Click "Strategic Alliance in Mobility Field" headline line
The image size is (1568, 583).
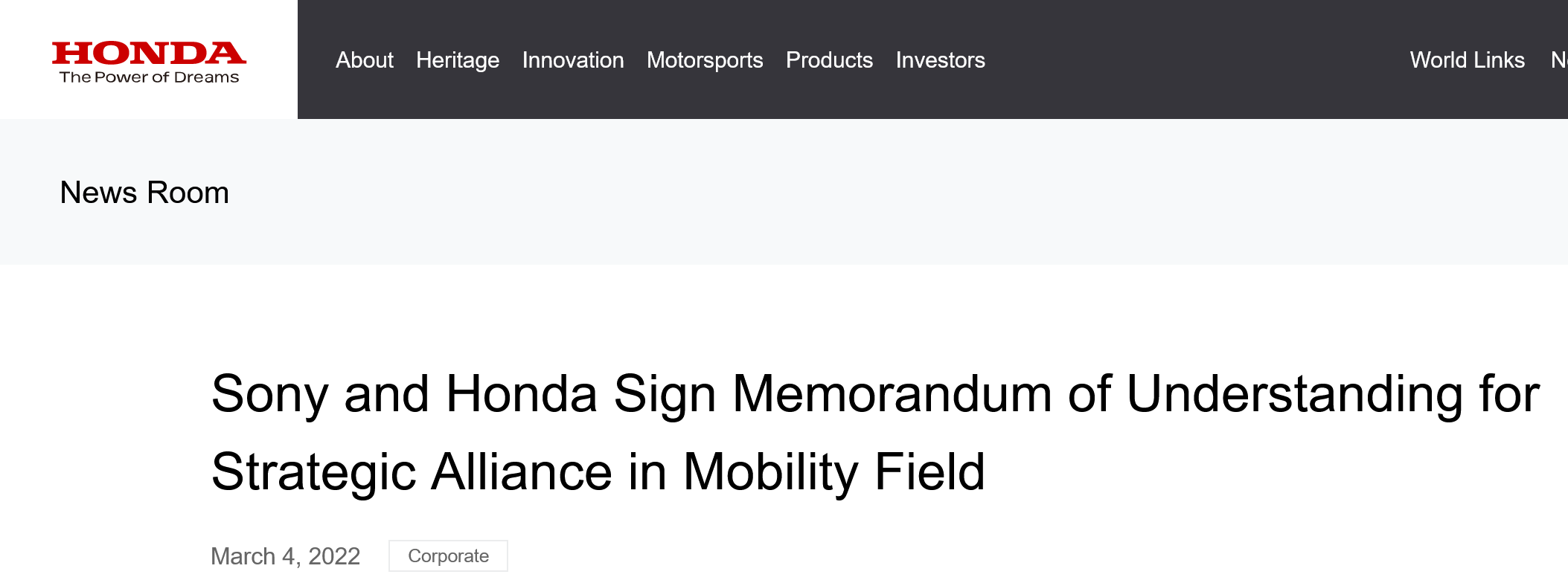point(598,471)
